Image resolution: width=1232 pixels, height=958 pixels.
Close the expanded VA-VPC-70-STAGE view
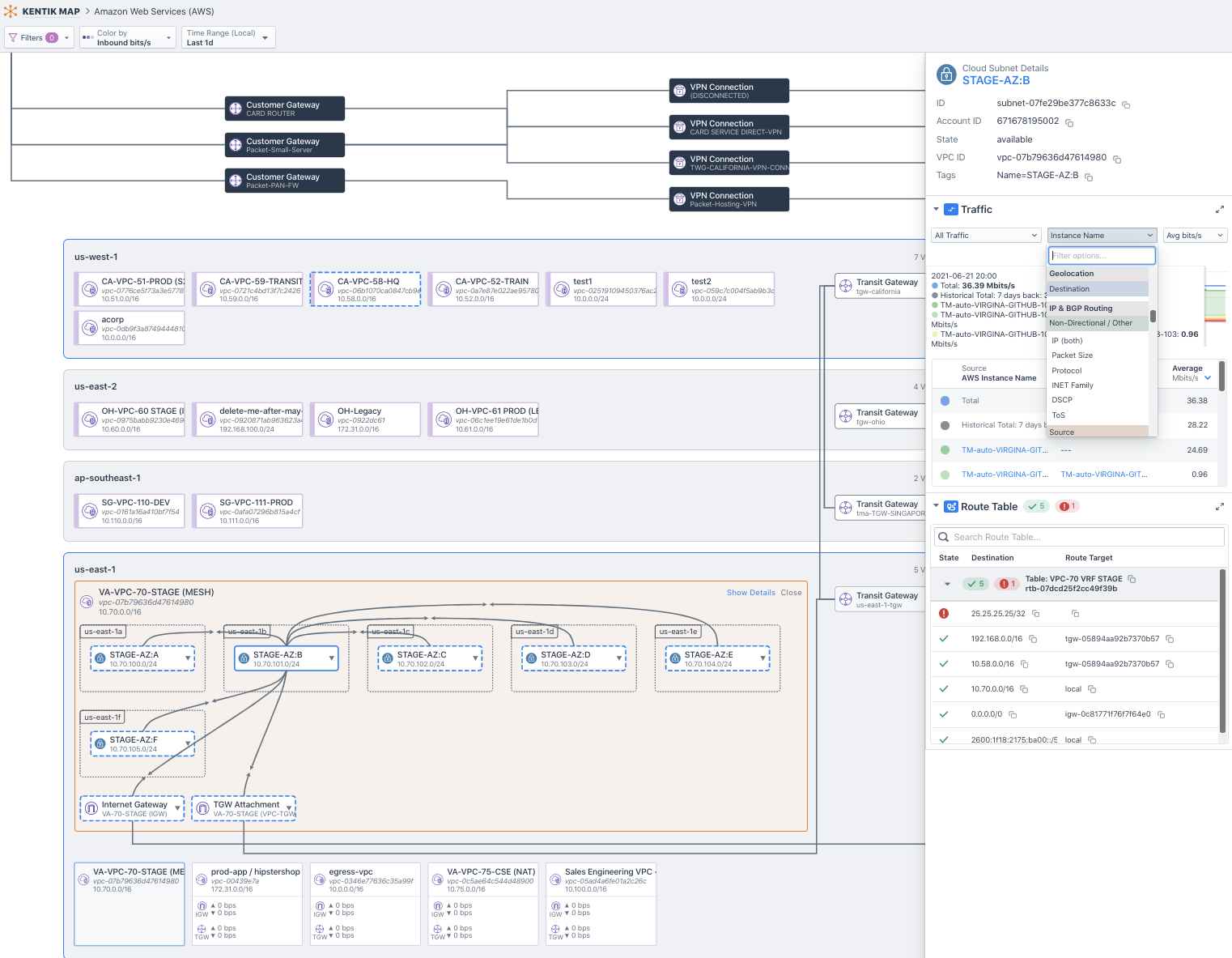pos(792,593)
